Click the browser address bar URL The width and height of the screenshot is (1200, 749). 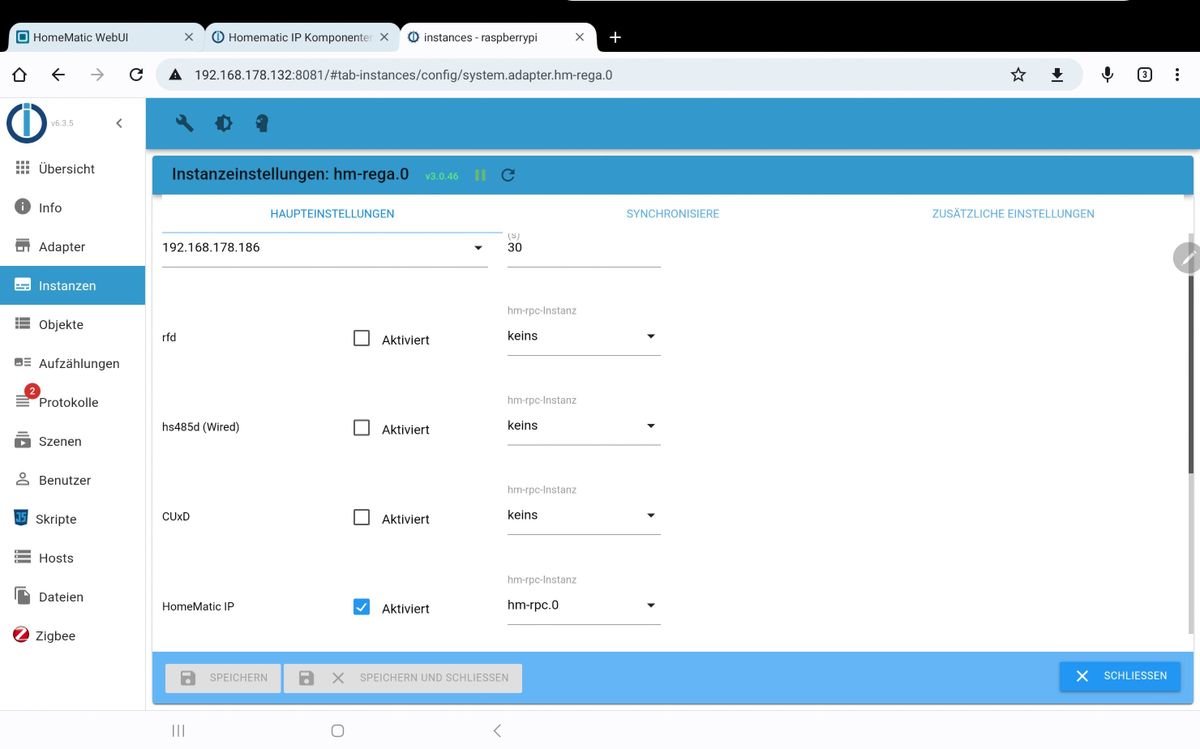click(x=403, y=75)
